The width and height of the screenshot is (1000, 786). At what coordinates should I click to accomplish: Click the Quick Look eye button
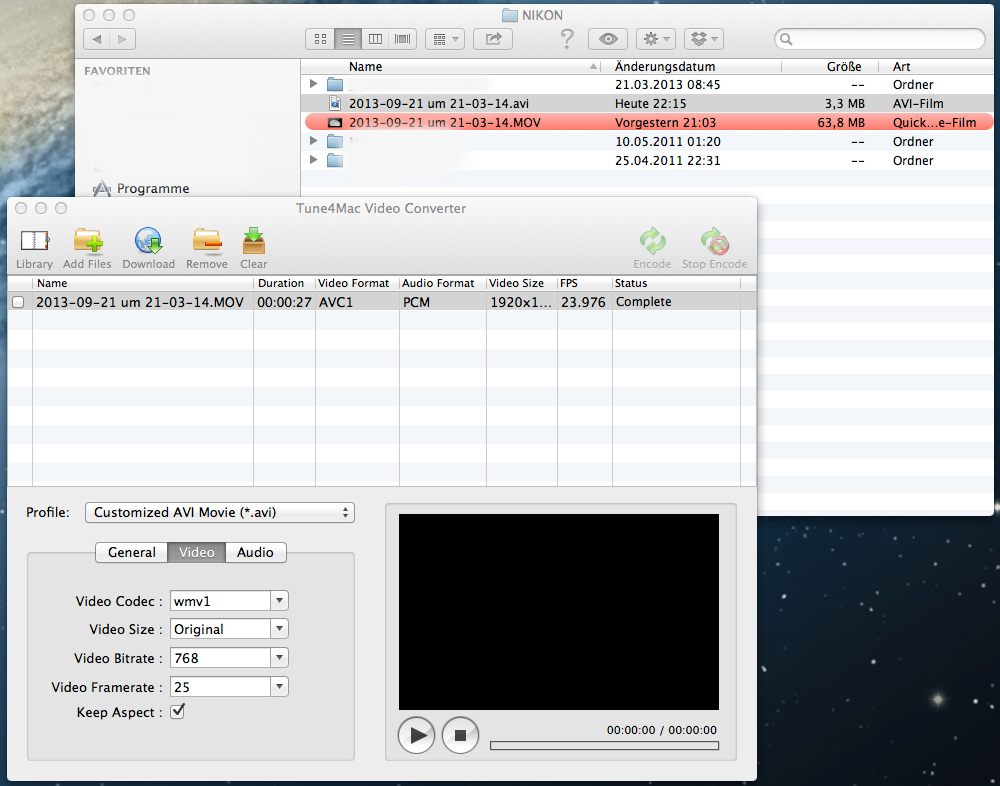(608, 39)
